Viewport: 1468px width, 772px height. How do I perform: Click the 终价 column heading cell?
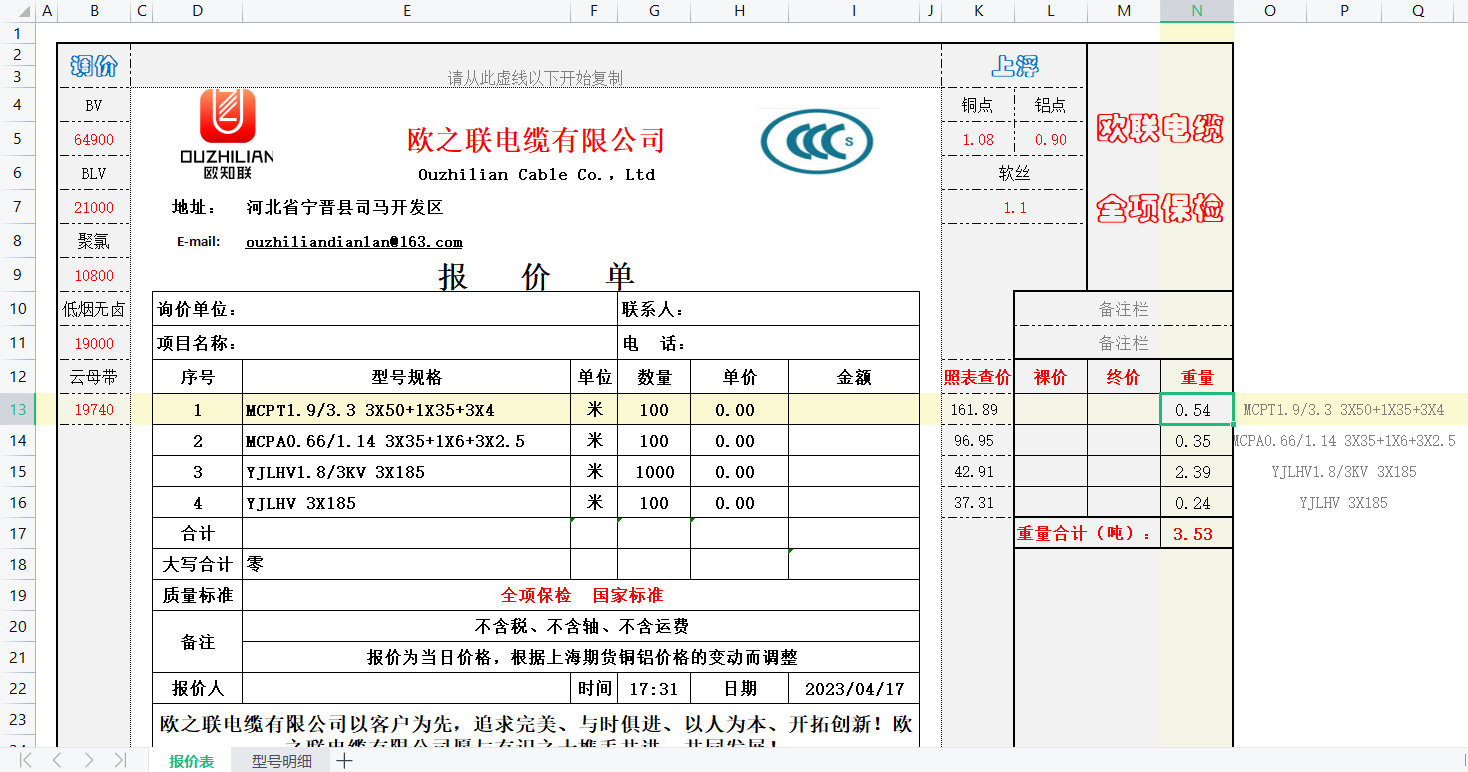point(1124,377)
